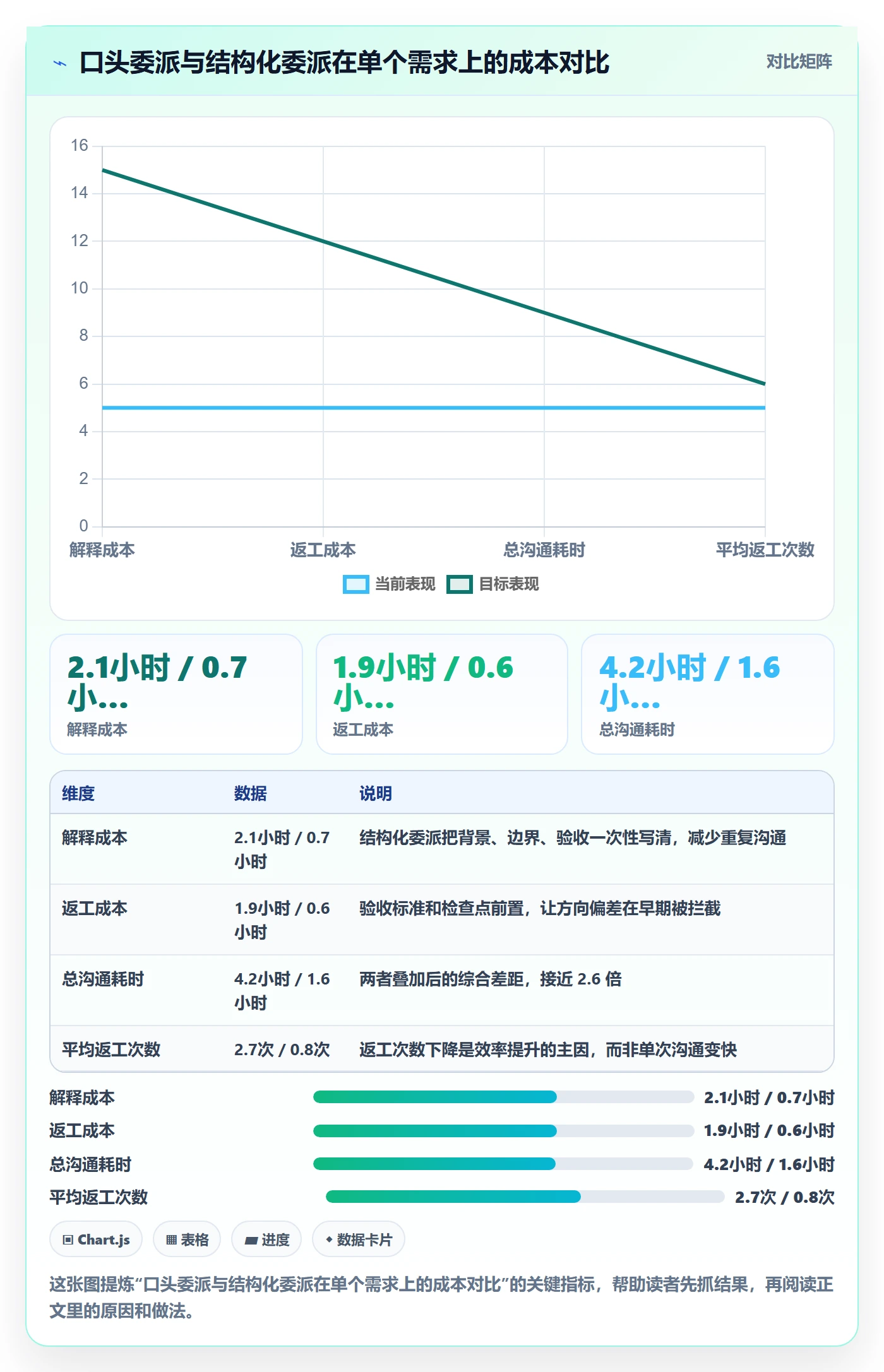
Task: Click the caption paragraph starting 这张图提炼
Action: (441, 1298)
